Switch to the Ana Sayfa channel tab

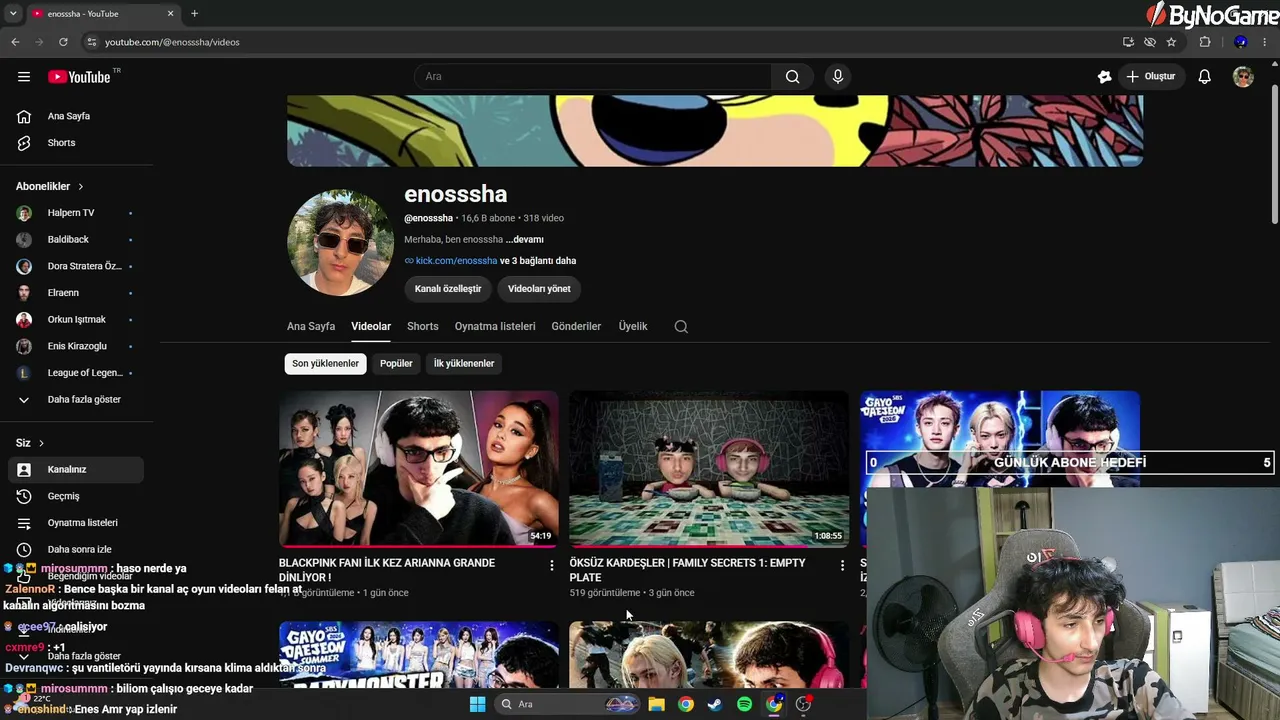311,327
